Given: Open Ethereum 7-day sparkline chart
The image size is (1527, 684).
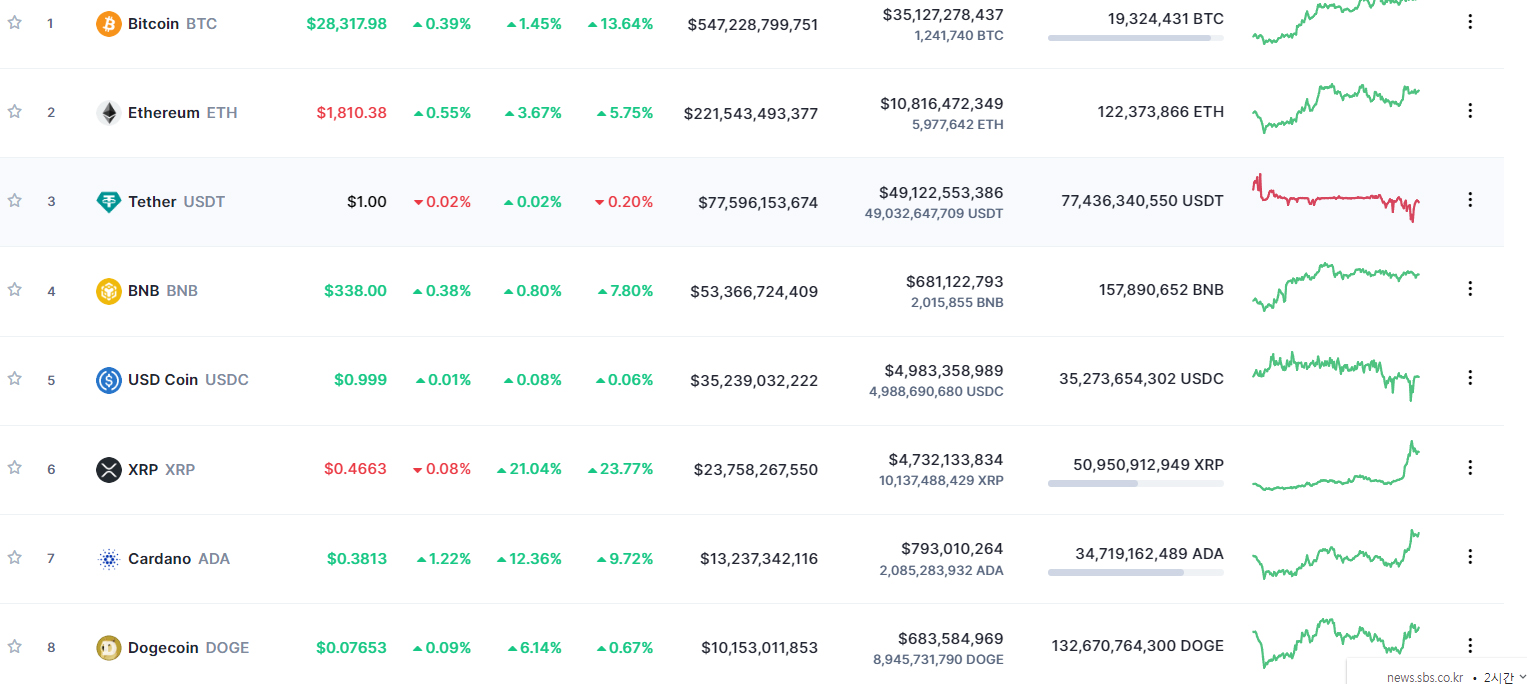Looking at the screenshot, I should tap(1336, 108).
